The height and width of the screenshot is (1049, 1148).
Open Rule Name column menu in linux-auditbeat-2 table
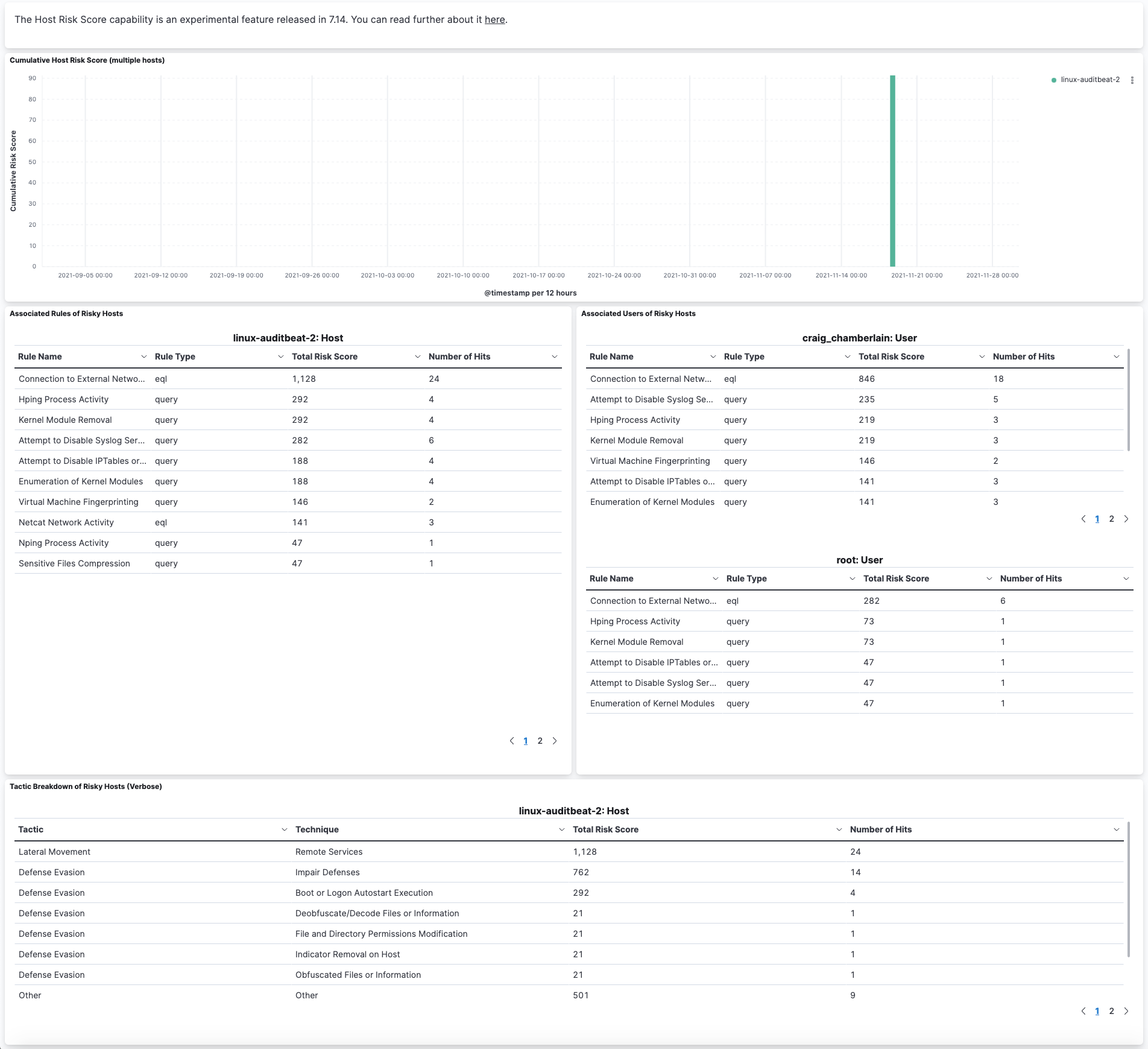144,356
